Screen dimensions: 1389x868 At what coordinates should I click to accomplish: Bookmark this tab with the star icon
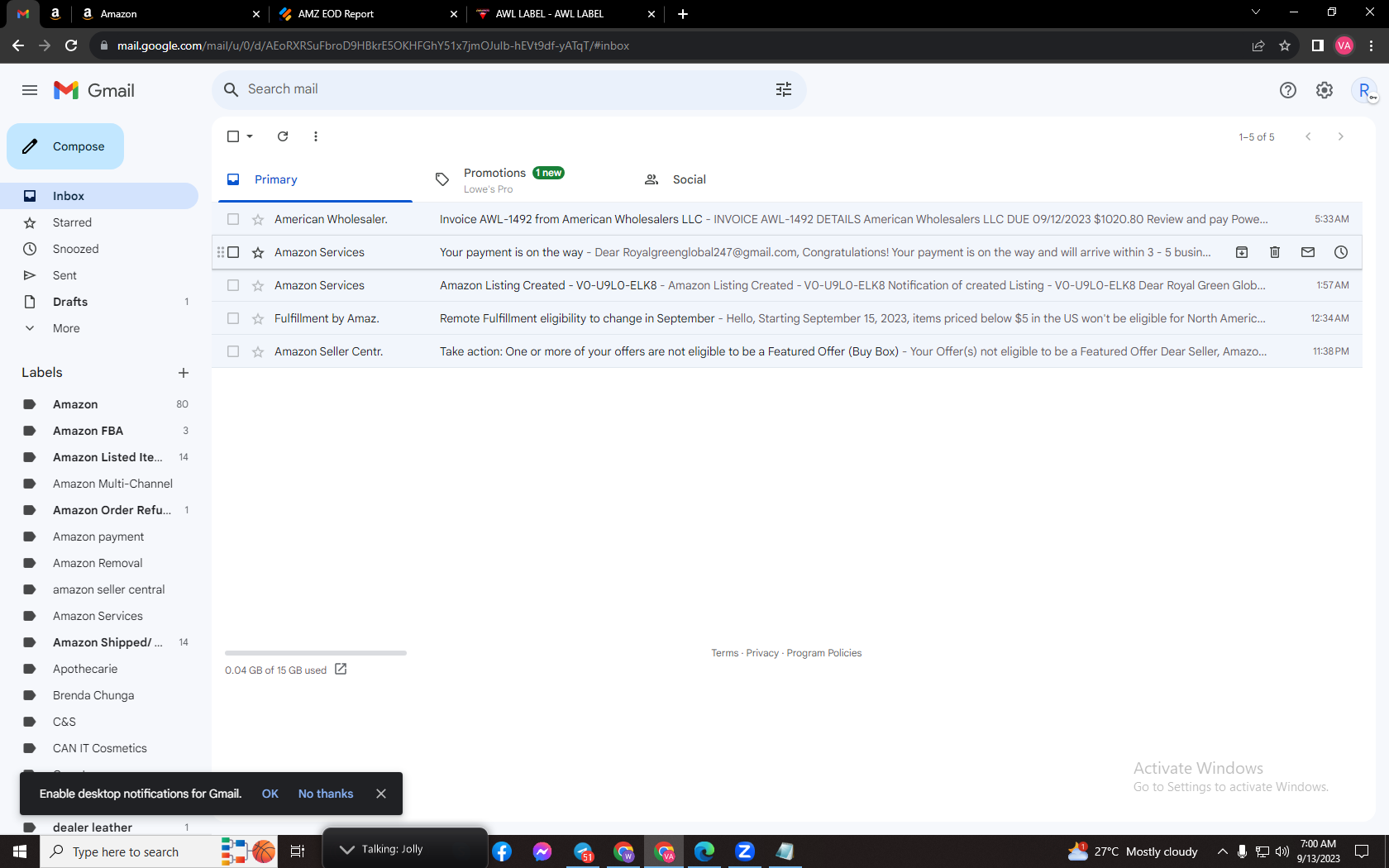[x=1285, y=45]
